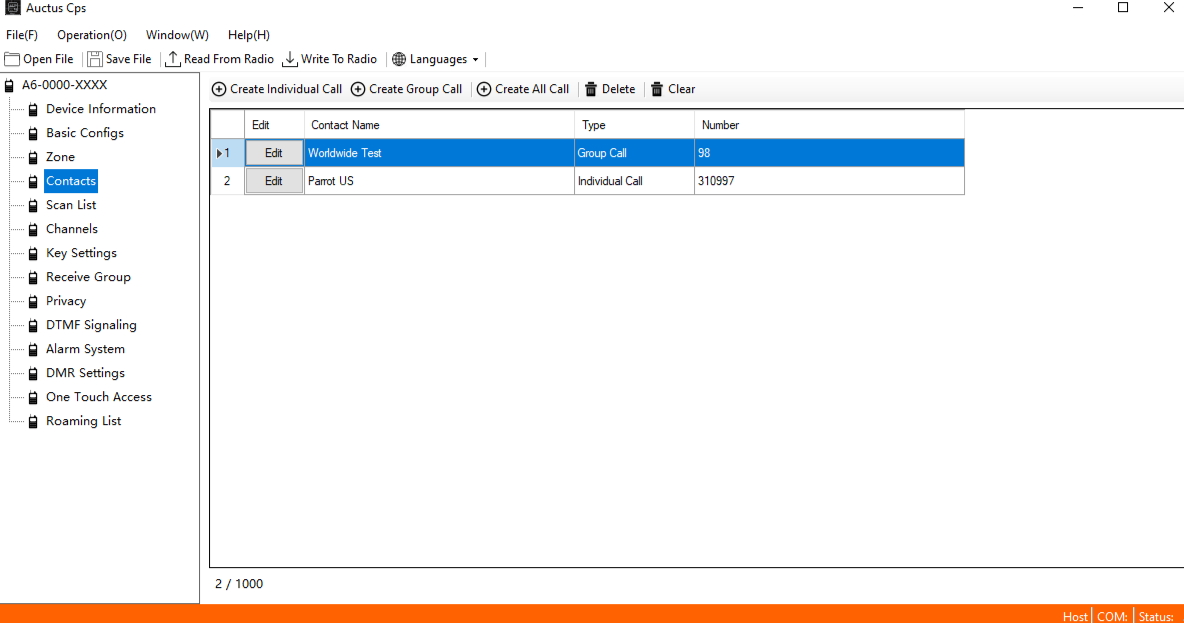Viewport: 1184px width, 623px height.
Task: Select Channels in the sidebar tree
Action: 72,229
